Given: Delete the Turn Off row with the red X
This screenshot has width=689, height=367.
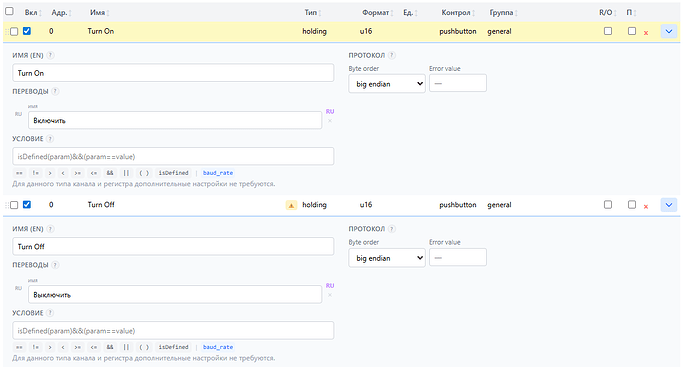Looking at the screenshot, I should 646,207.
